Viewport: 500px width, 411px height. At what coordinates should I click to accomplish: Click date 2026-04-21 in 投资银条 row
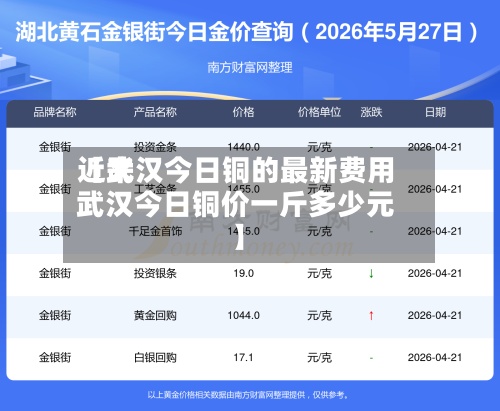coord(435,273)
